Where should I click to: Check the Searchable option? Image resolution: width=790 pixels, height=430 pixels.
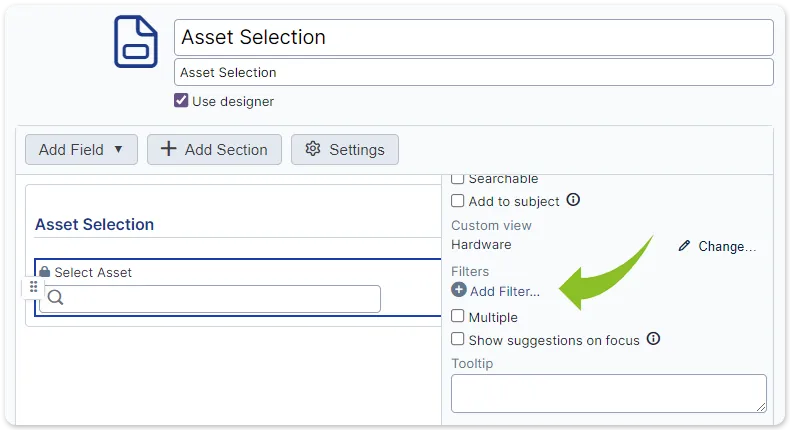click(457, 178)
